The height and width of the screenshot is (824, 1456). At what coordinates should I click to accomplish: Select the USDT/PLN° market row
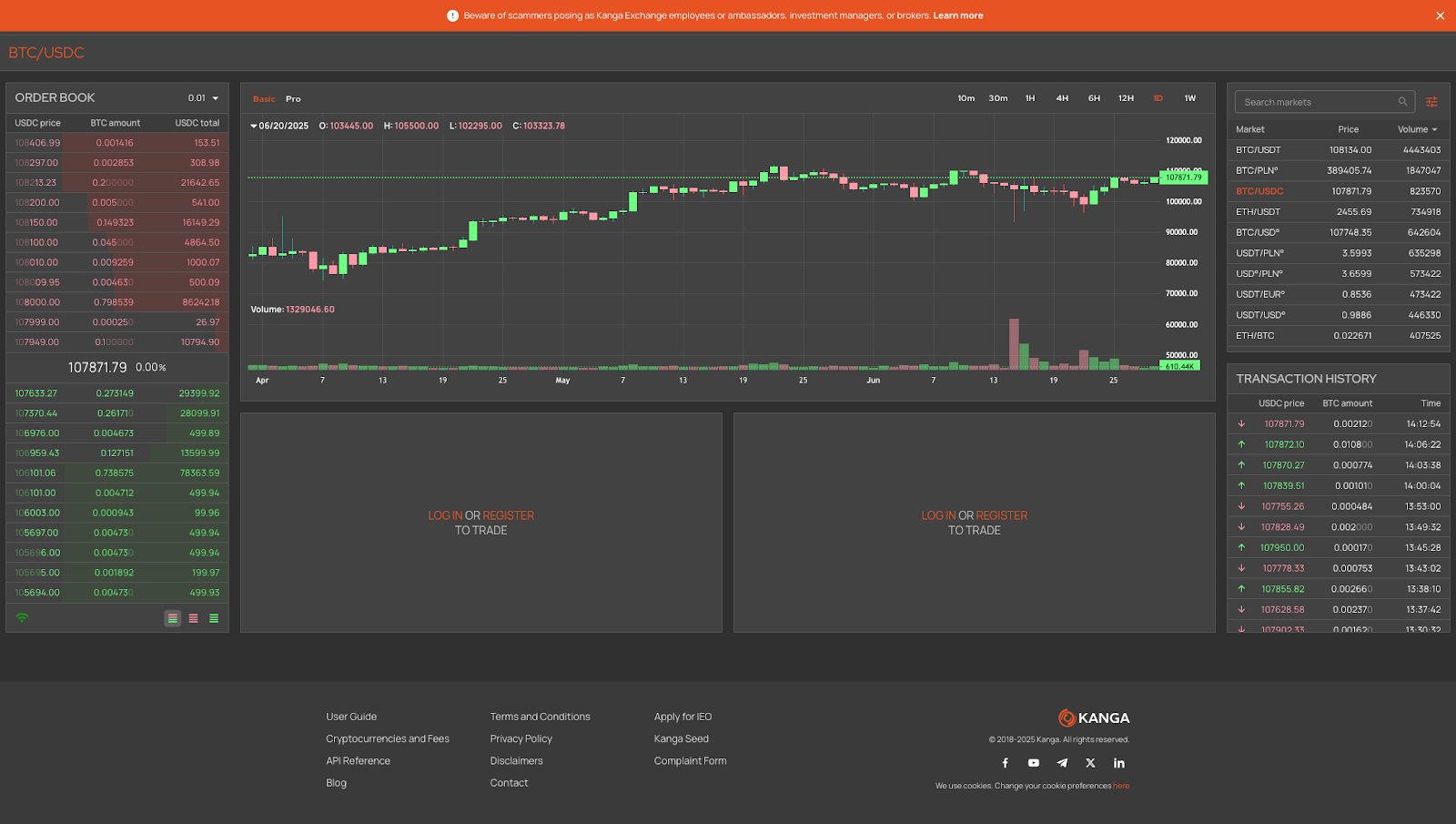[x=1338, y=253]
